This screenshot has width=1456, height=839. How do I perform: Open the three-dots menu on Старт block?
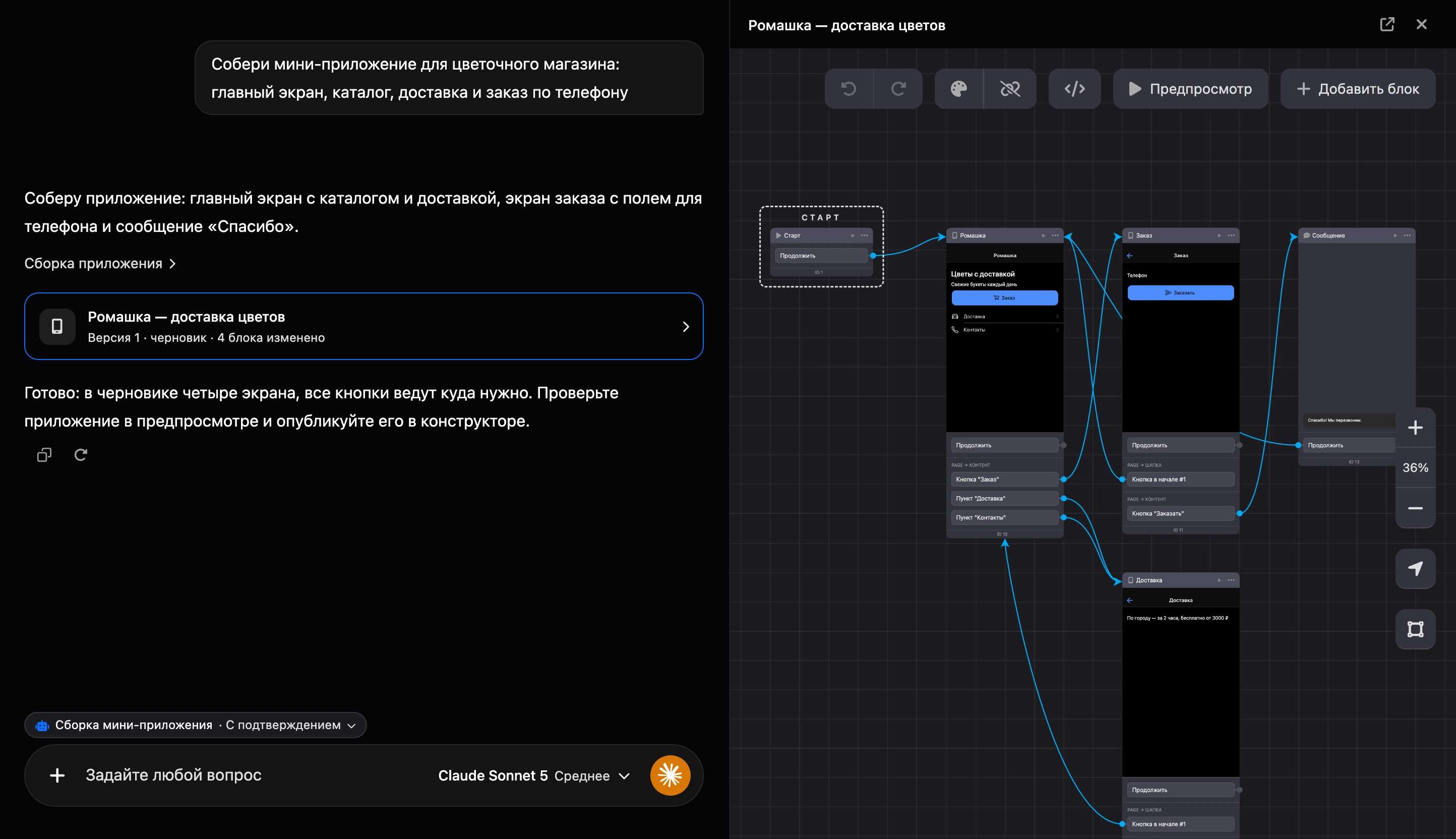coord(864,235)
